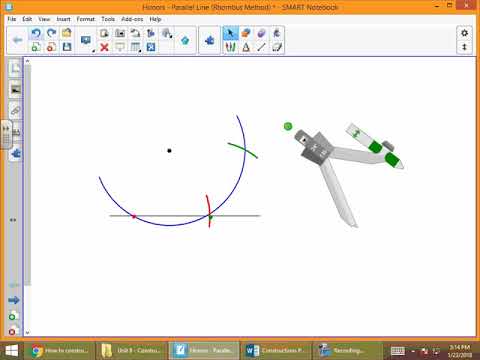Move toolbar with up-down arrow icon
The image size is (480, 360).
[464, 47]
